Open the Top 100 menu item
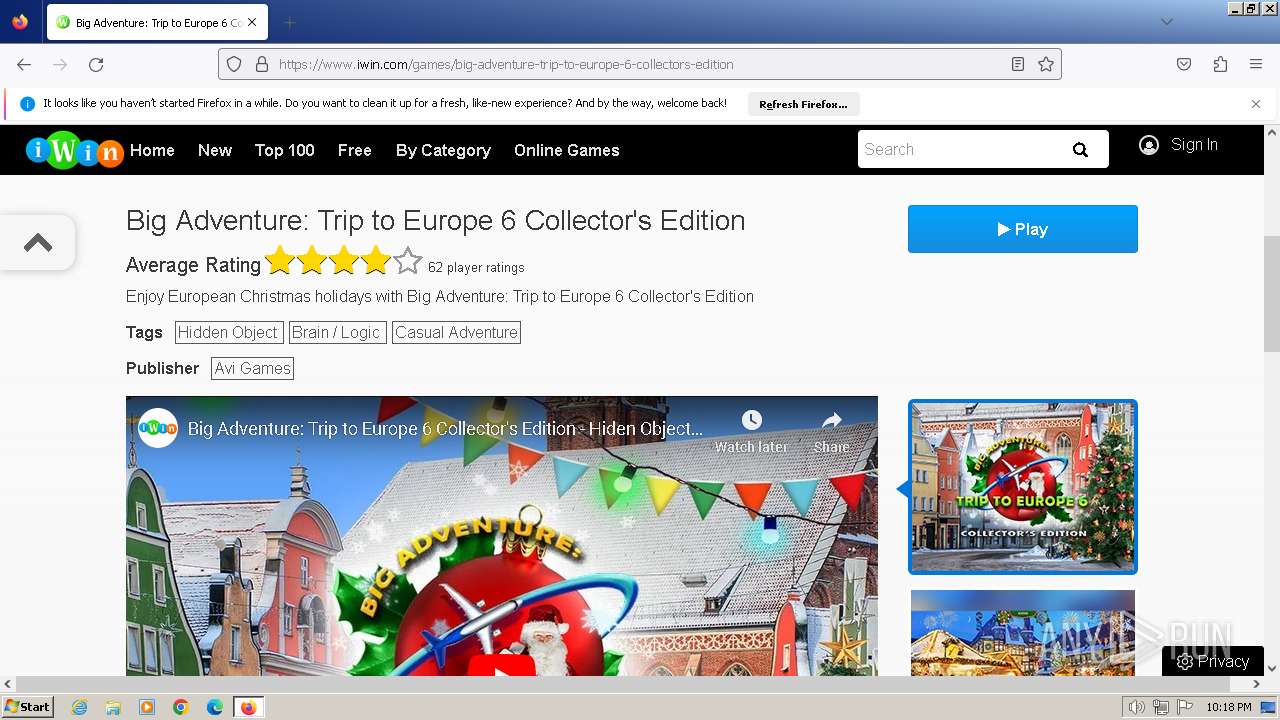The image size is (1280, 720). [284, 150]
